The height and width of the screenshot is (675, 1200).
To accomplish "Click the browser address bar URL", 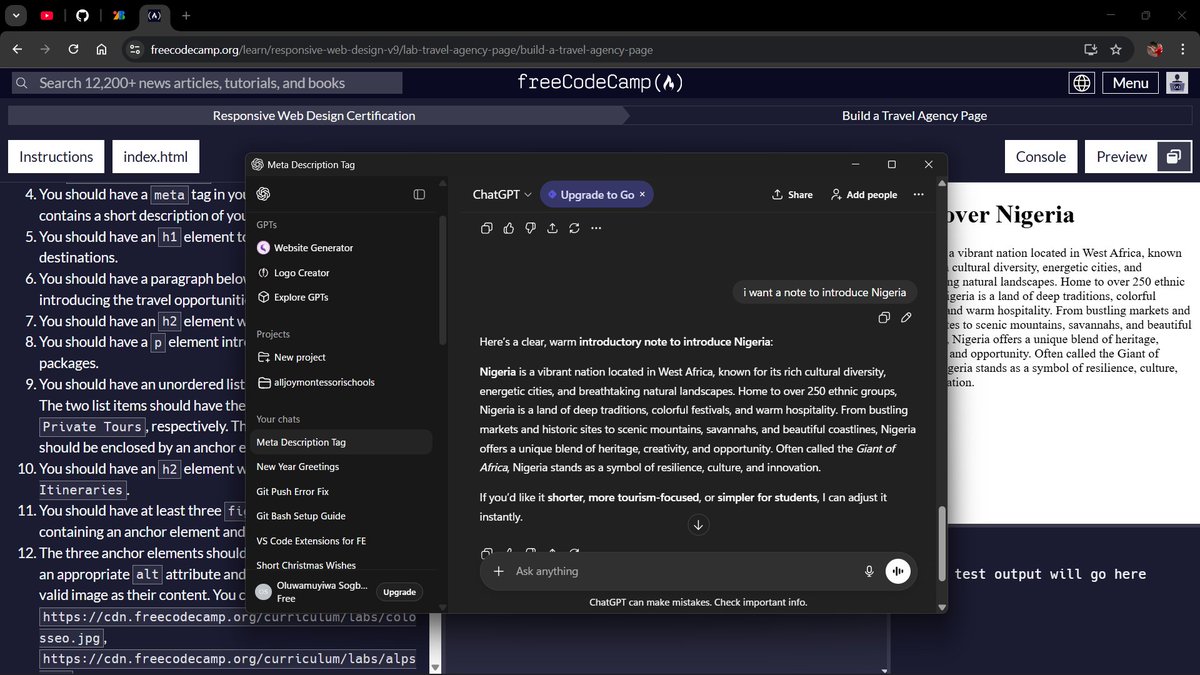I will tap(403, 49).
